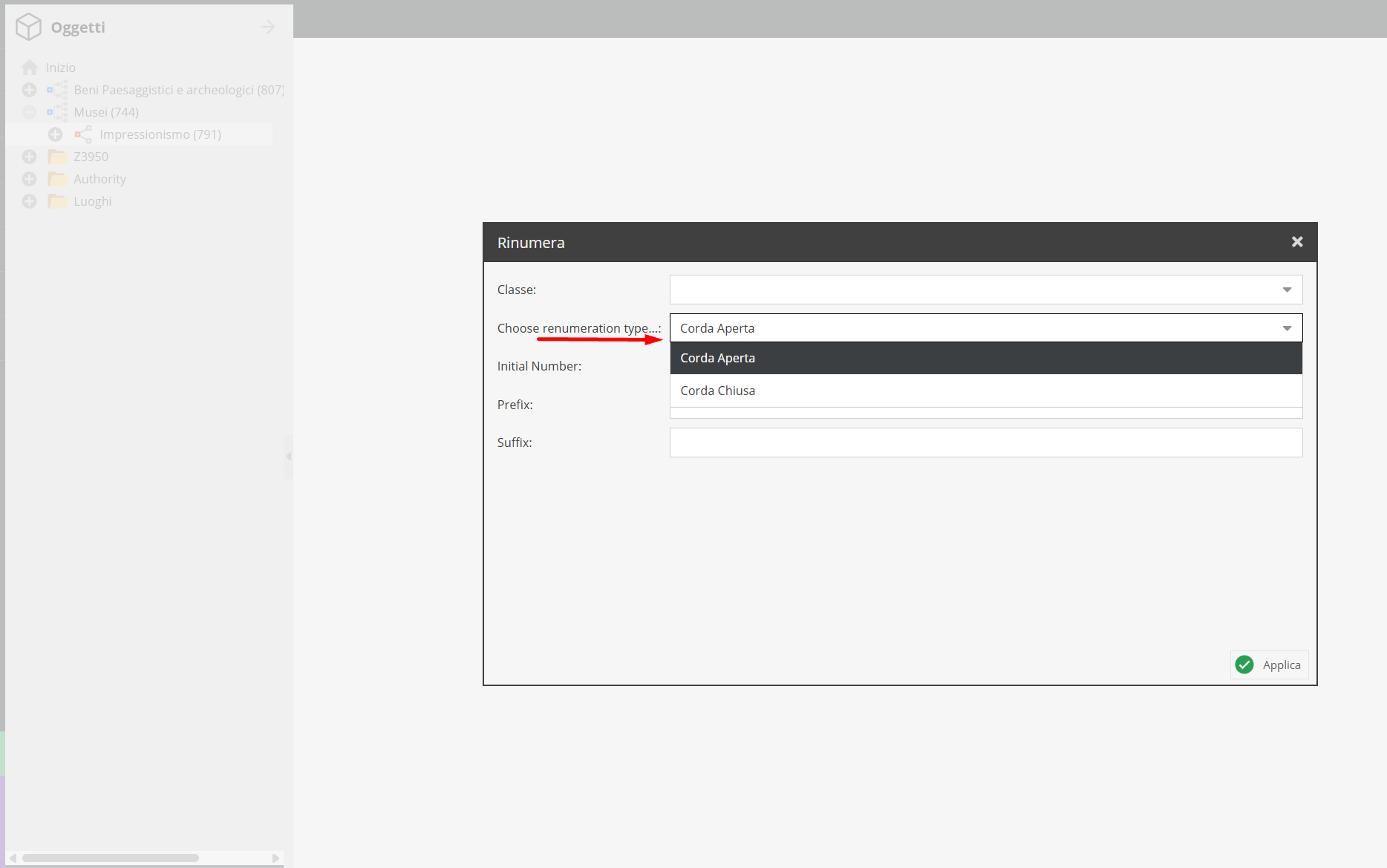
Task: Click the Inizio home icon
Action: pos(30,68)
